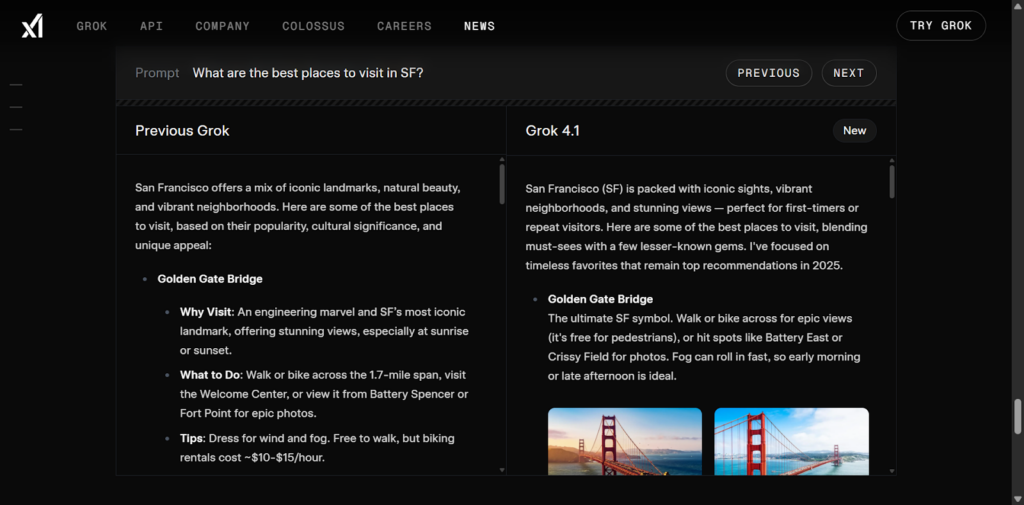Image resolution: width=1024 pixels, height=505 pixels.
Task: Select the middle section marker on the left edge
Action: pos(16,107)
